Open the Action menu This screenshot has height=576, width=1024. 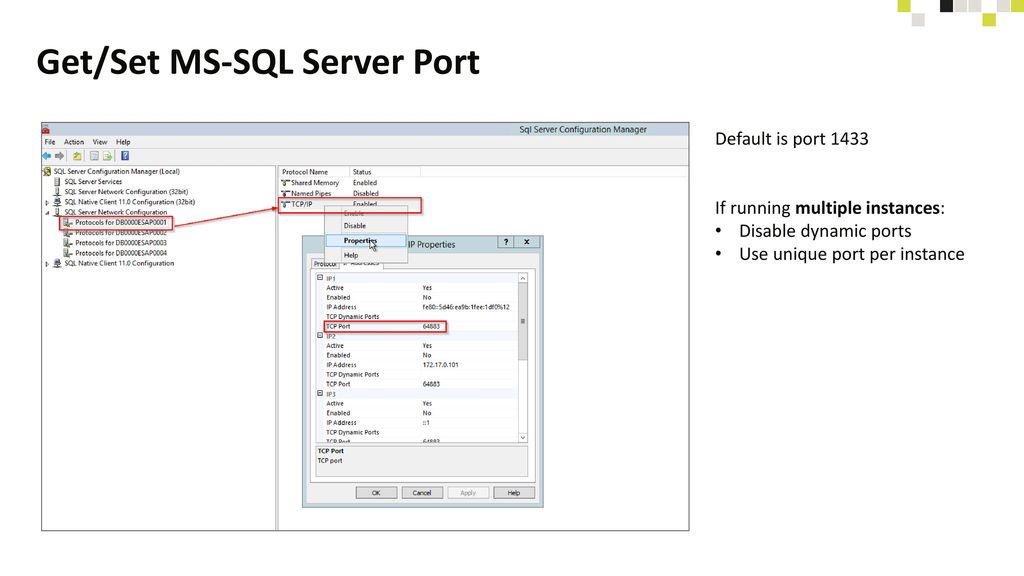(x=74, y=142)
